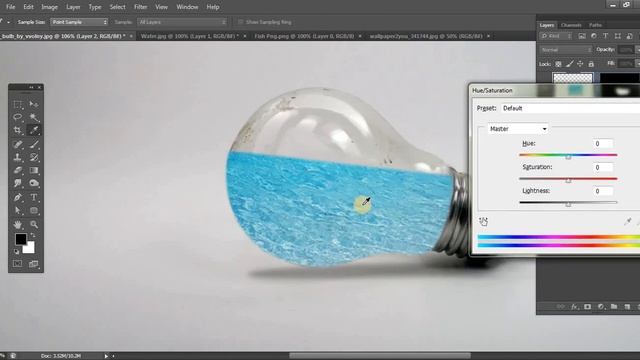
Task: Create new layer group folder
Action: [x=614, y=307]
